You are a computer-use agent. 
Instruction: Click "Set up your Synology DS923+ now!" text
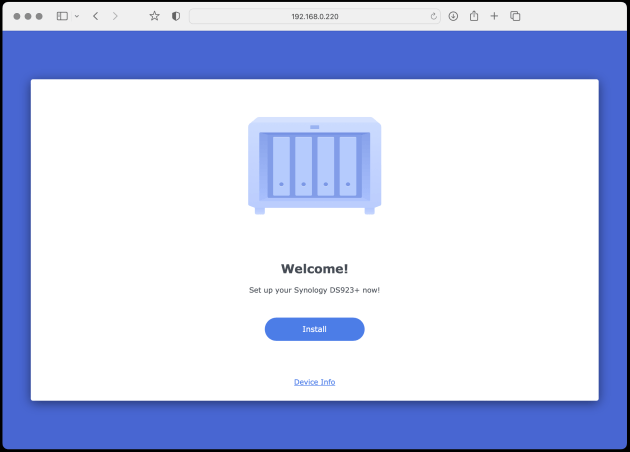[x=314, y=290]
